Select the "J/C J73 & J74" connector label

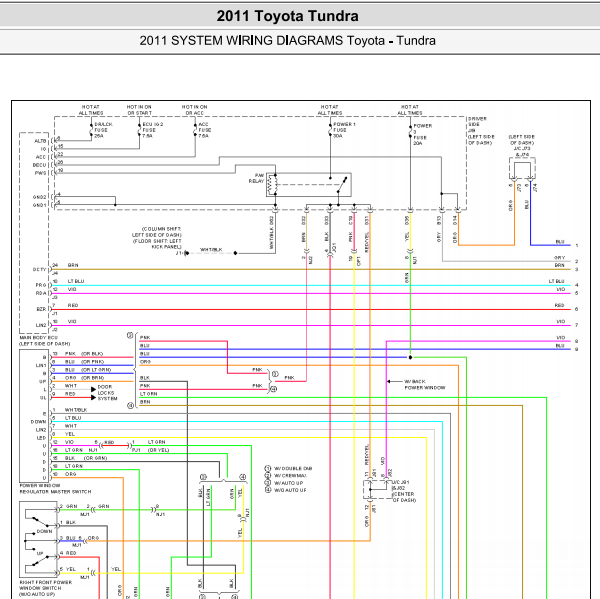point(522,152)
